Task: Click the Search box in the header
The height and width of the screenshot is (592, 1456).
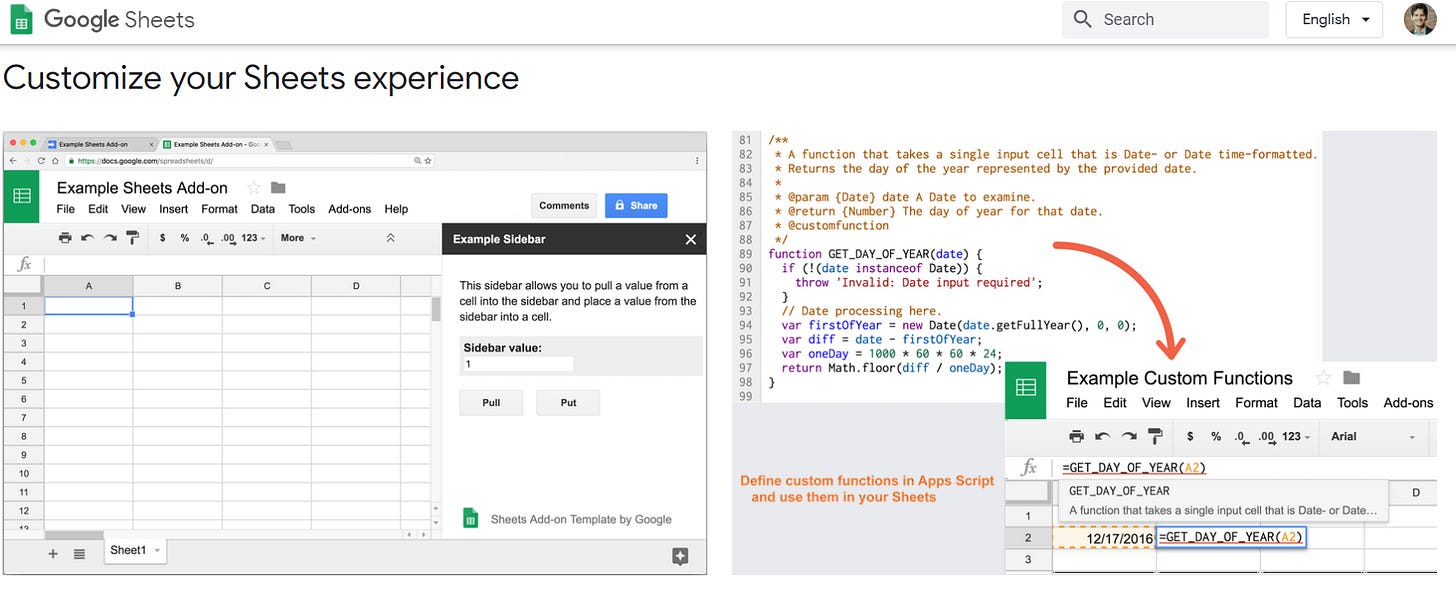Action: 1165,19
